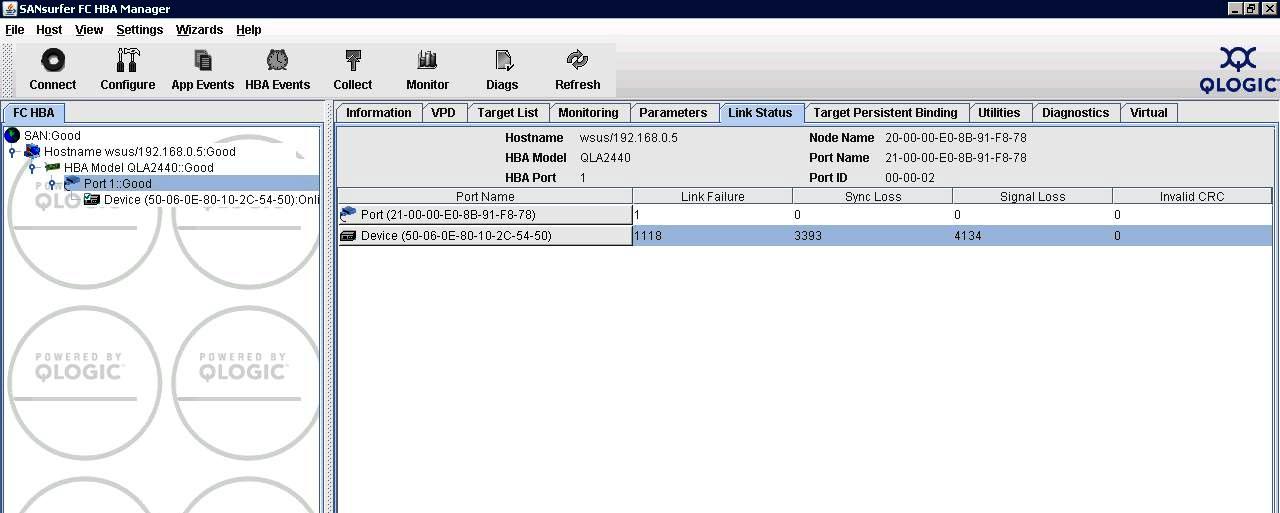Open the Host menu
This screenshot has height=513, width=1280.
pos(49,30)
